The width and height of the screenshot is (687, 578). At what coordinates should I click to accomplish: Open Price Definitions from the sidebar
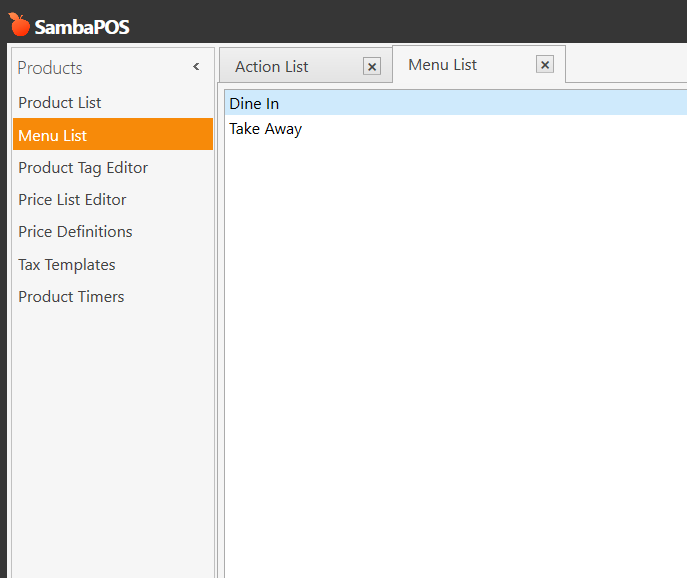(x=75, y=232)
